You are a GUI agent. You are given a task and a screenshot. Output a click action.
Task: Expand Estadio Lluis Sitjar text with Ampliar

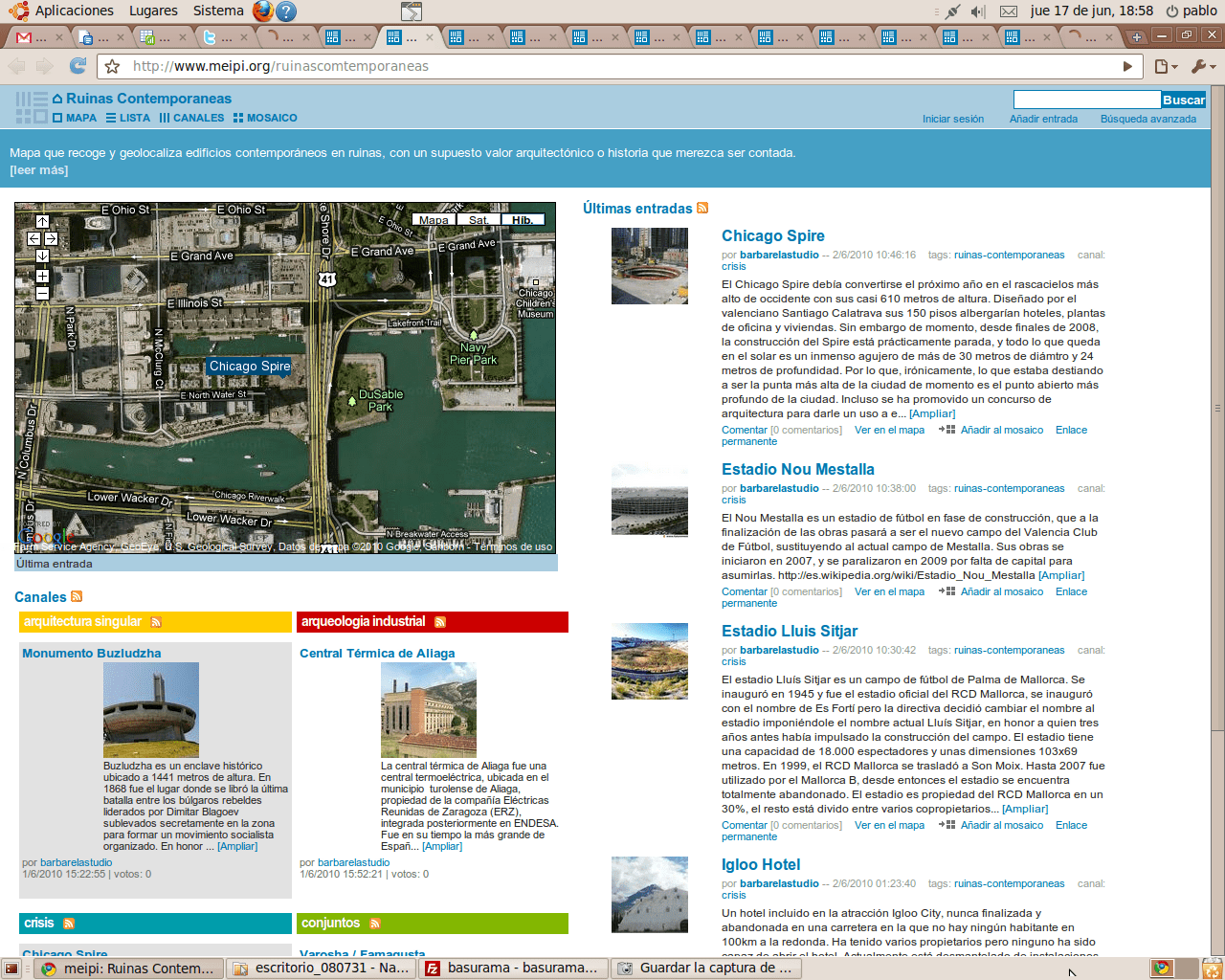tap(1025, 809)
